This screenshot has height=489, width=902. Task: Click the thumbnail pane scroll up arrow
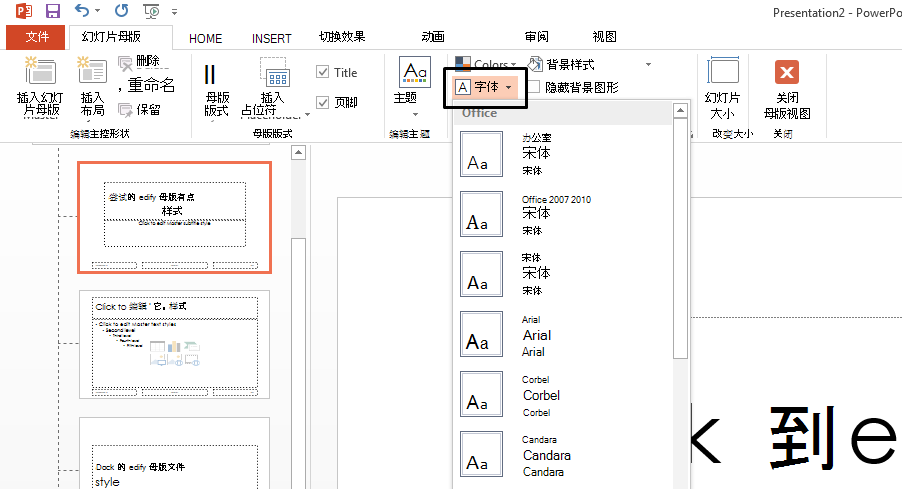click(x=298, y=153)
